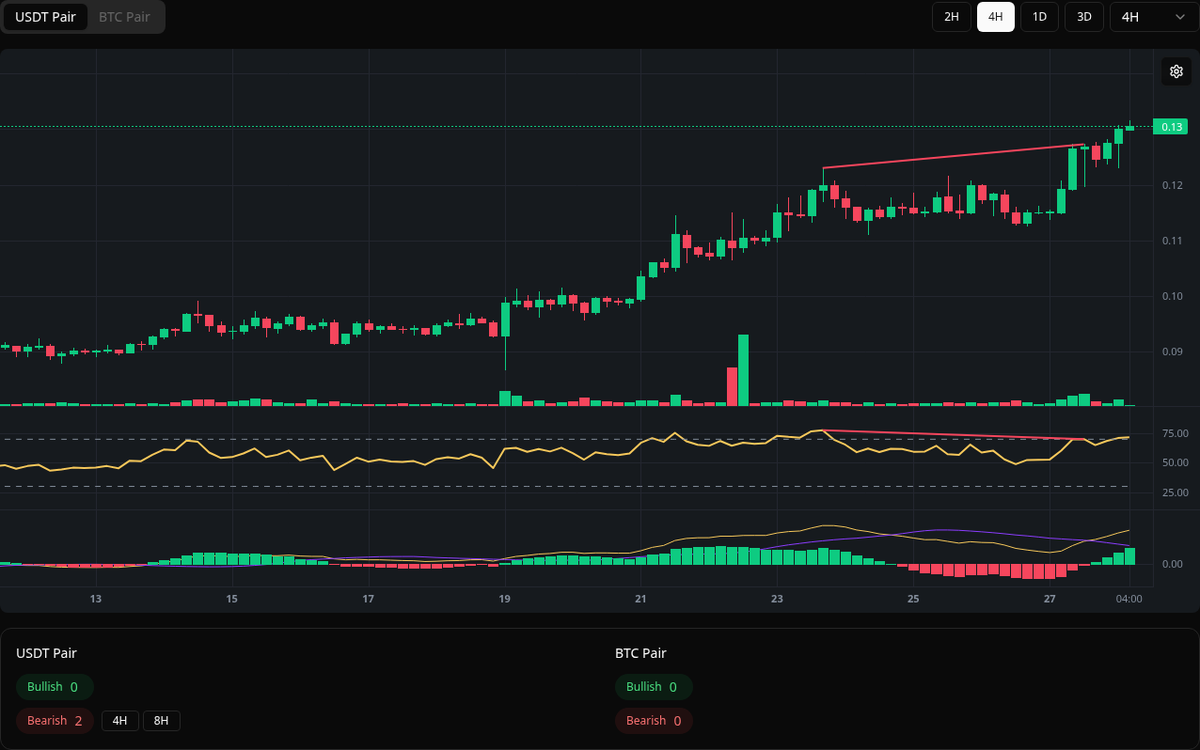
Task: Click the 25.00 RSI axis label
Action: [1175, 493]
